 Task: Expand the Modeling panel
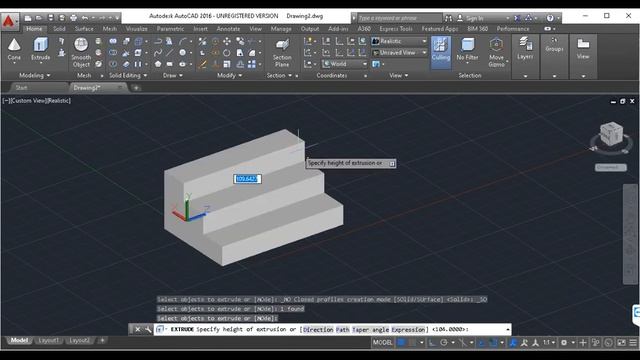tap(35, 76)
